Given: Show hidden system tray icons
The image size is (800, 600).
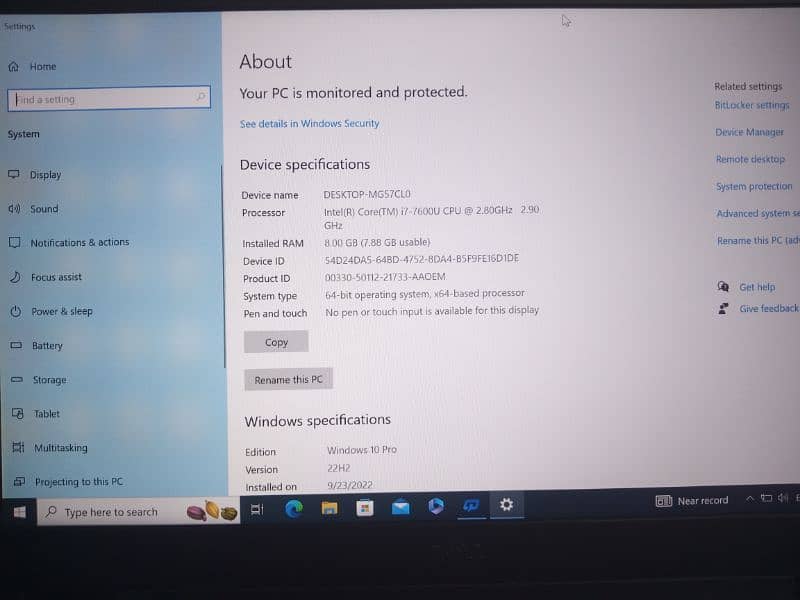Looking at the screenshot, I should tap(749, 499).
